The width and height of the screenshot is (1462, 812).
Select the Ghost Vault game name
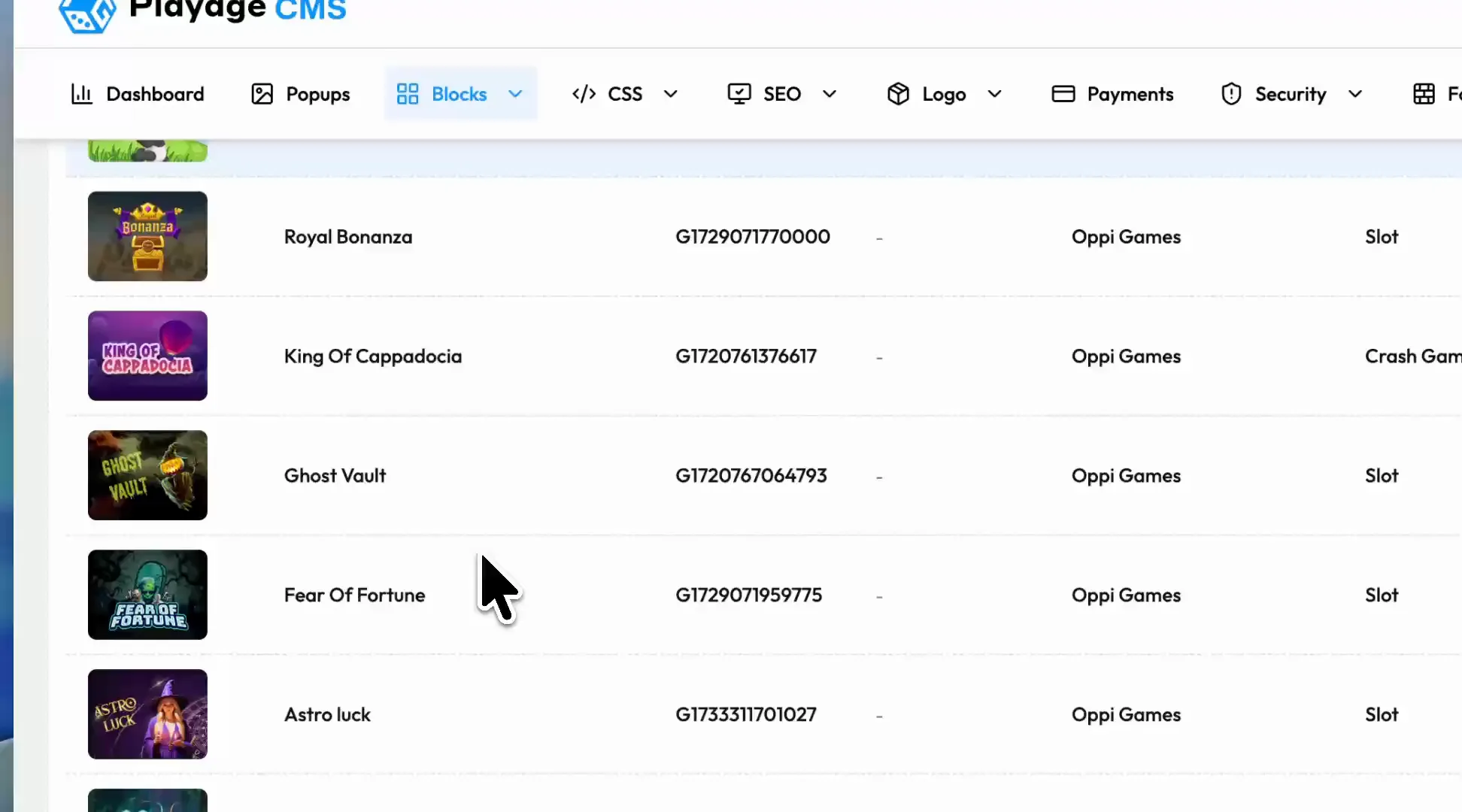point(335,476)
